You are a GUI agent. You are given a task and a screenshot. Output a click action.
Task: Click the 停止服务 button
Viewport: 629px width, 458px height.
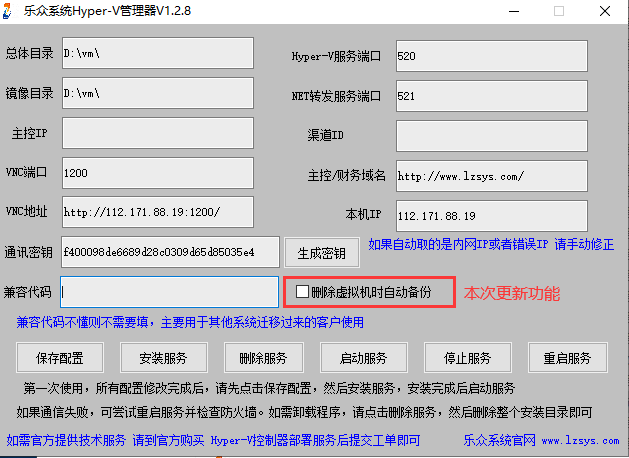pos(468,358)
